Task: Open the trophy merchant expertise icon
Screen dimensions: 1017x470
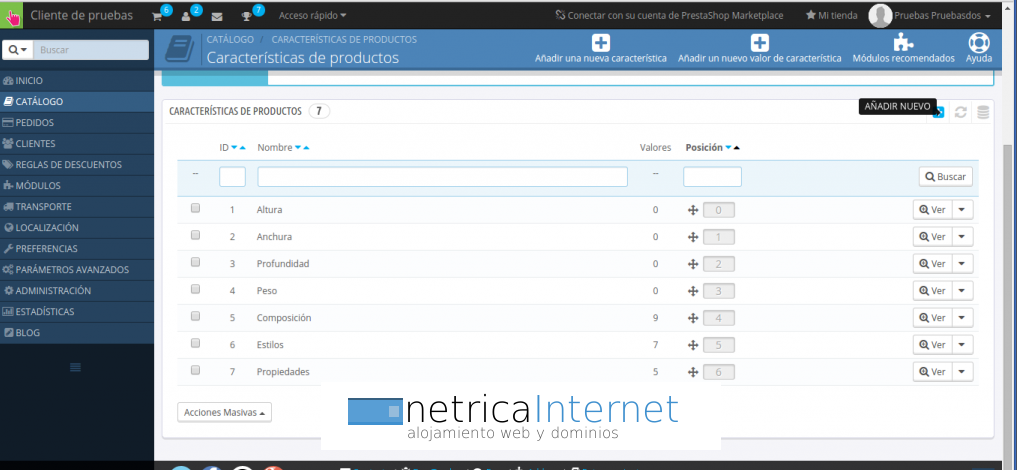Action: [246, 16]
